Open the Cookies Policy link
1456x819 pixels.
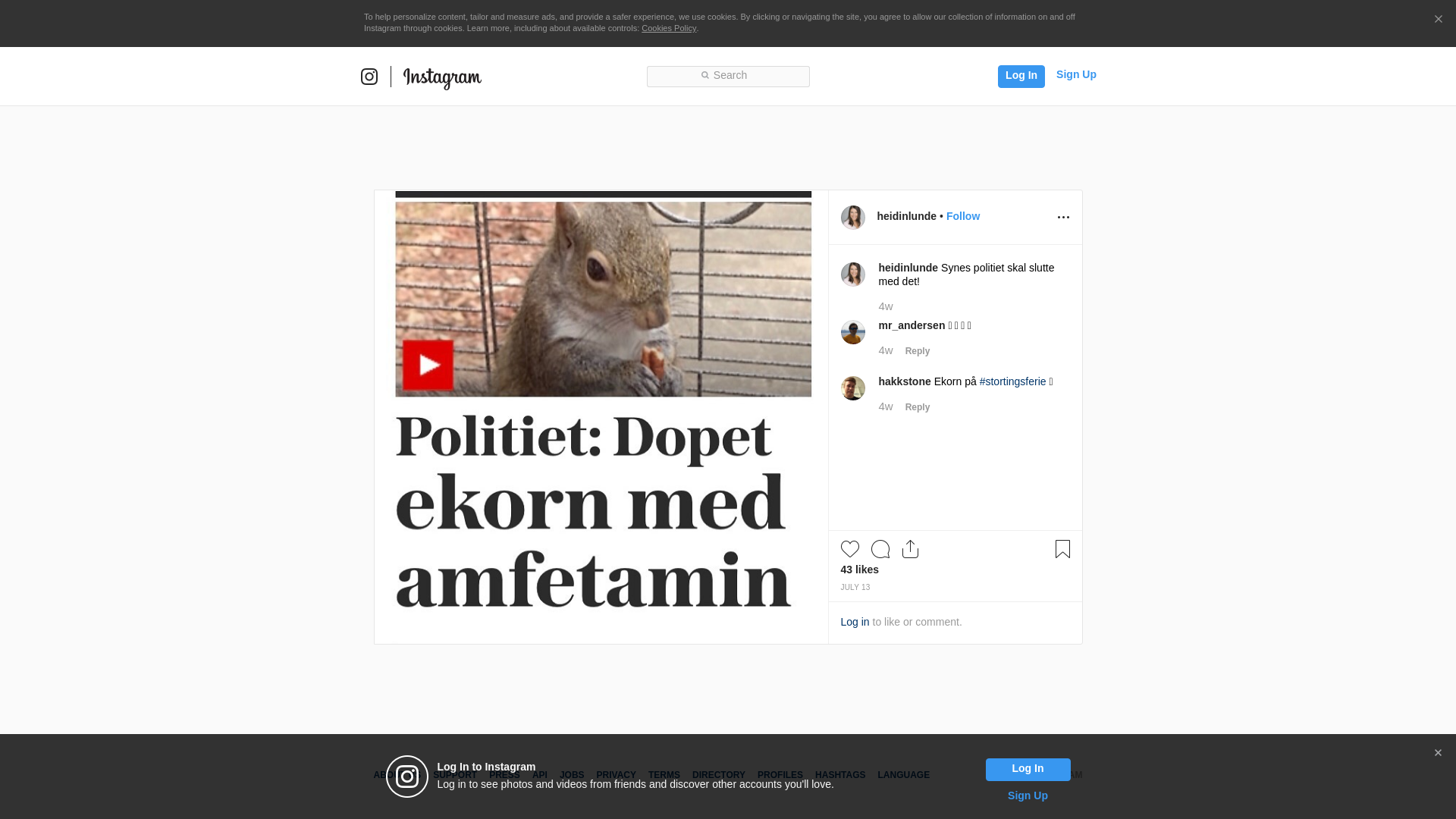(x=669, y=28)
